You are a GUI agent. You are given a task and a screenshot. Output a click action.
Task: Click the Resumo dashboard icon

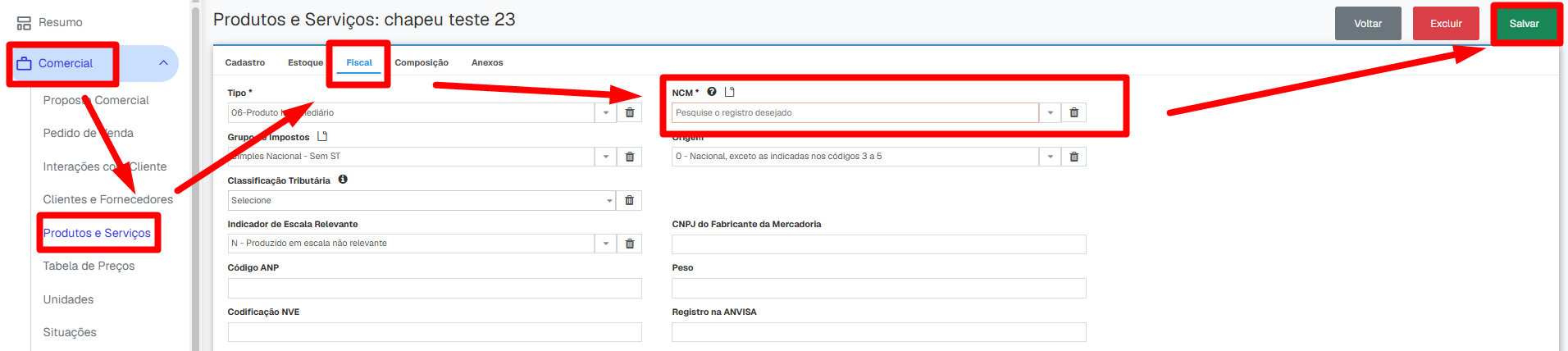(24, 23)
